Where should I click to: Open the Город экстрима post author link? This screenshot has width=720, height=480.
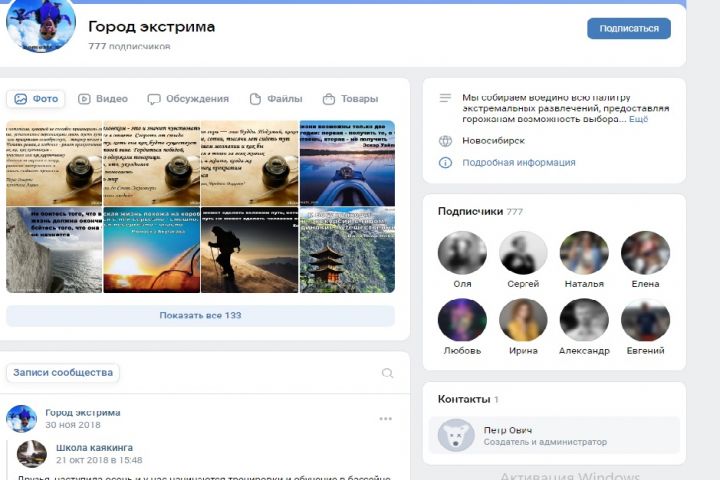(x=83, y=412)
